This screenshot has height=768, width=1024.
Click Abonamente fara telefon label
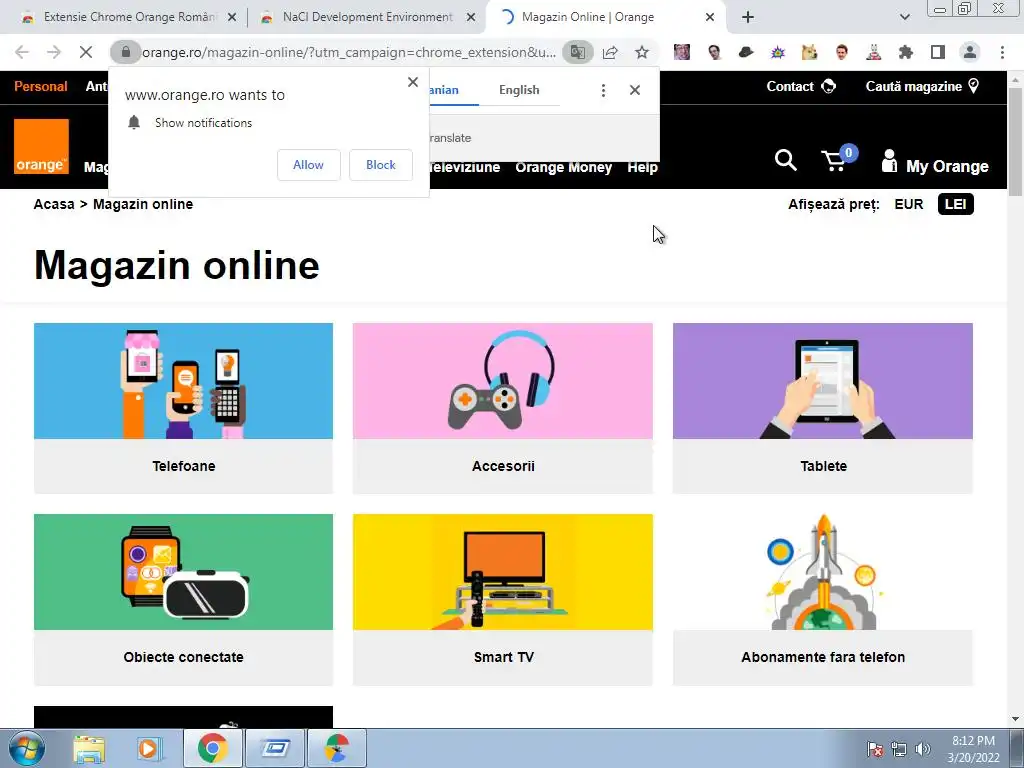(x=823, y=658)
